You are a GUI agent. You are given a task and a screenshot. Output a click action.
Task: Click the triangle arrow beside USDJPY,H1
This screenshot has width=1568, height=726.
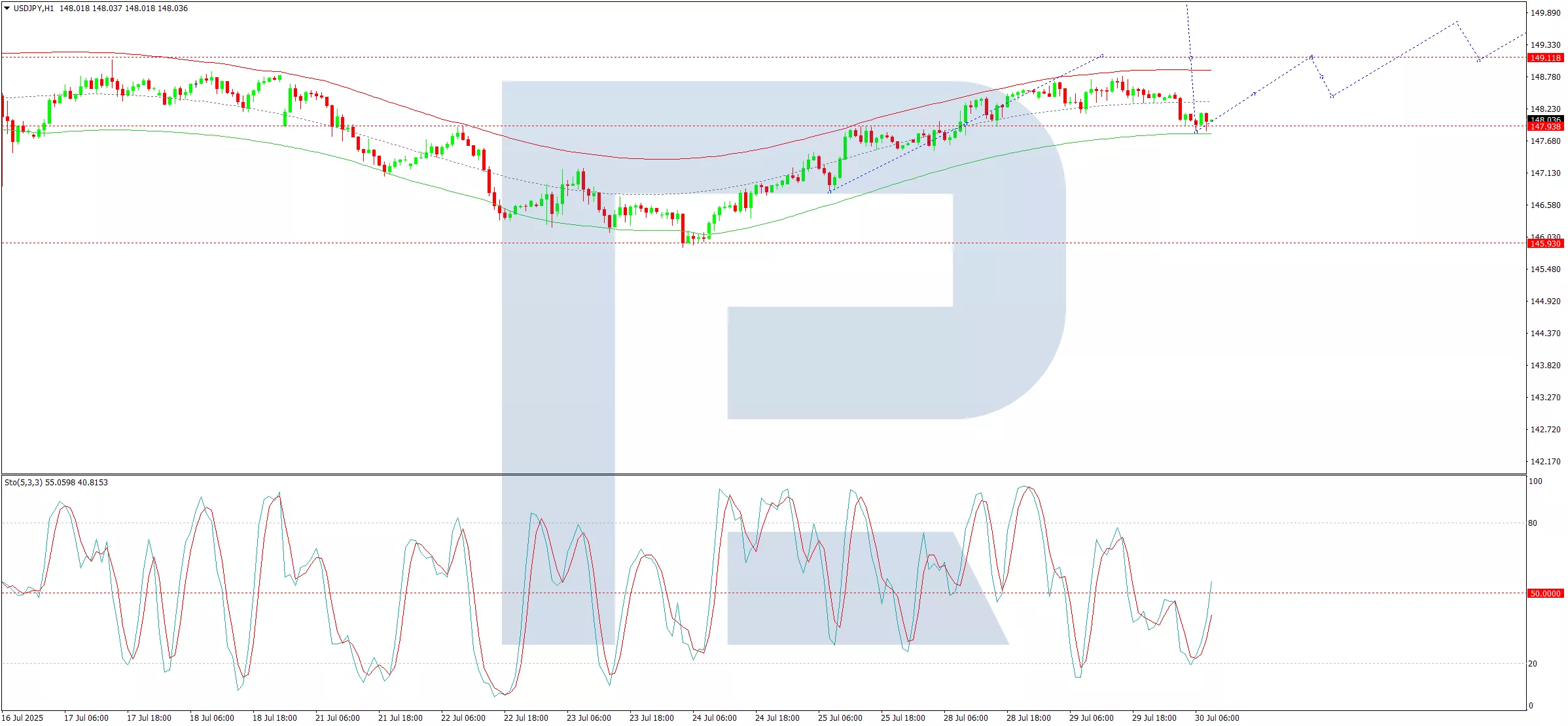point(7,9)
